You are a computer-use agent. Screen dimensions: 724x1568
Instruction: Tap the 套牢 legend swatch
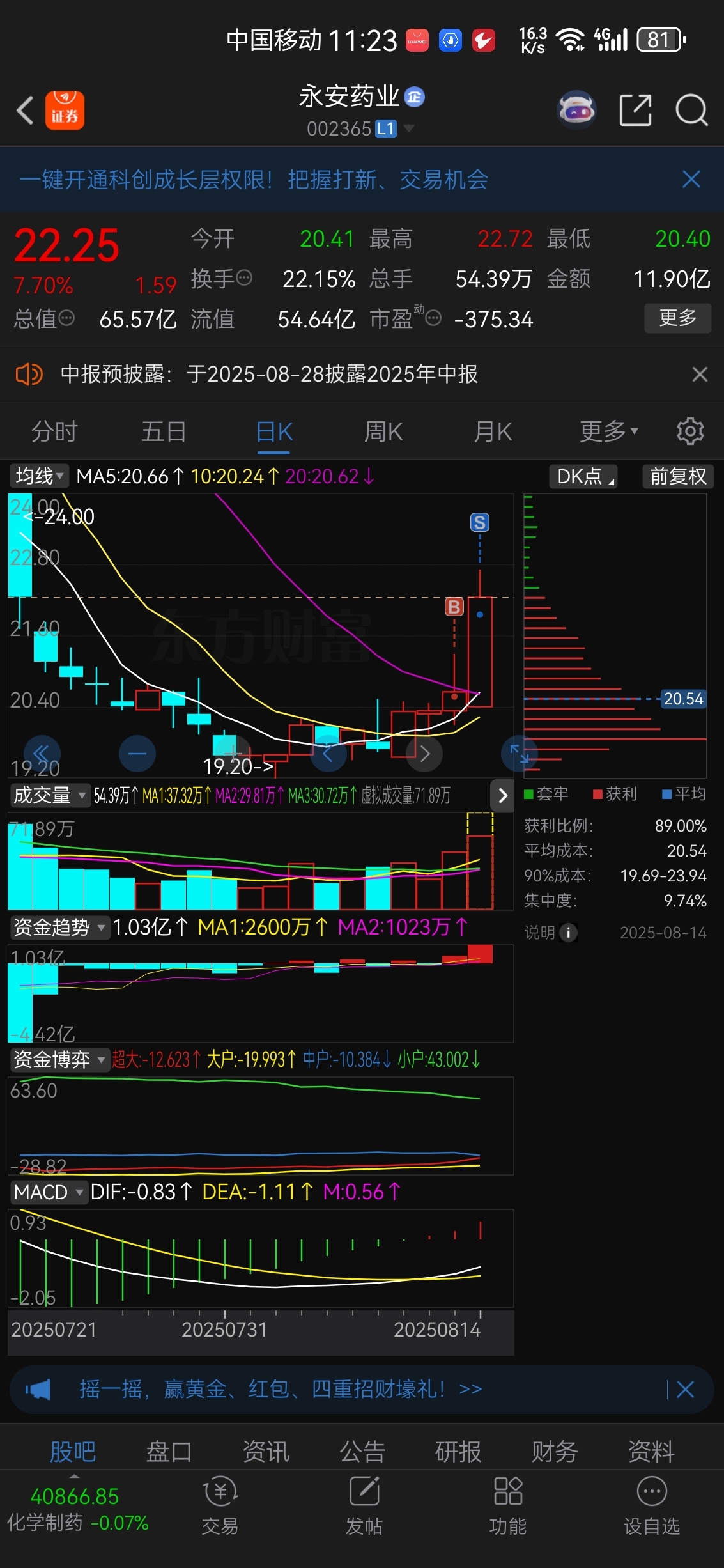(528, 794)
